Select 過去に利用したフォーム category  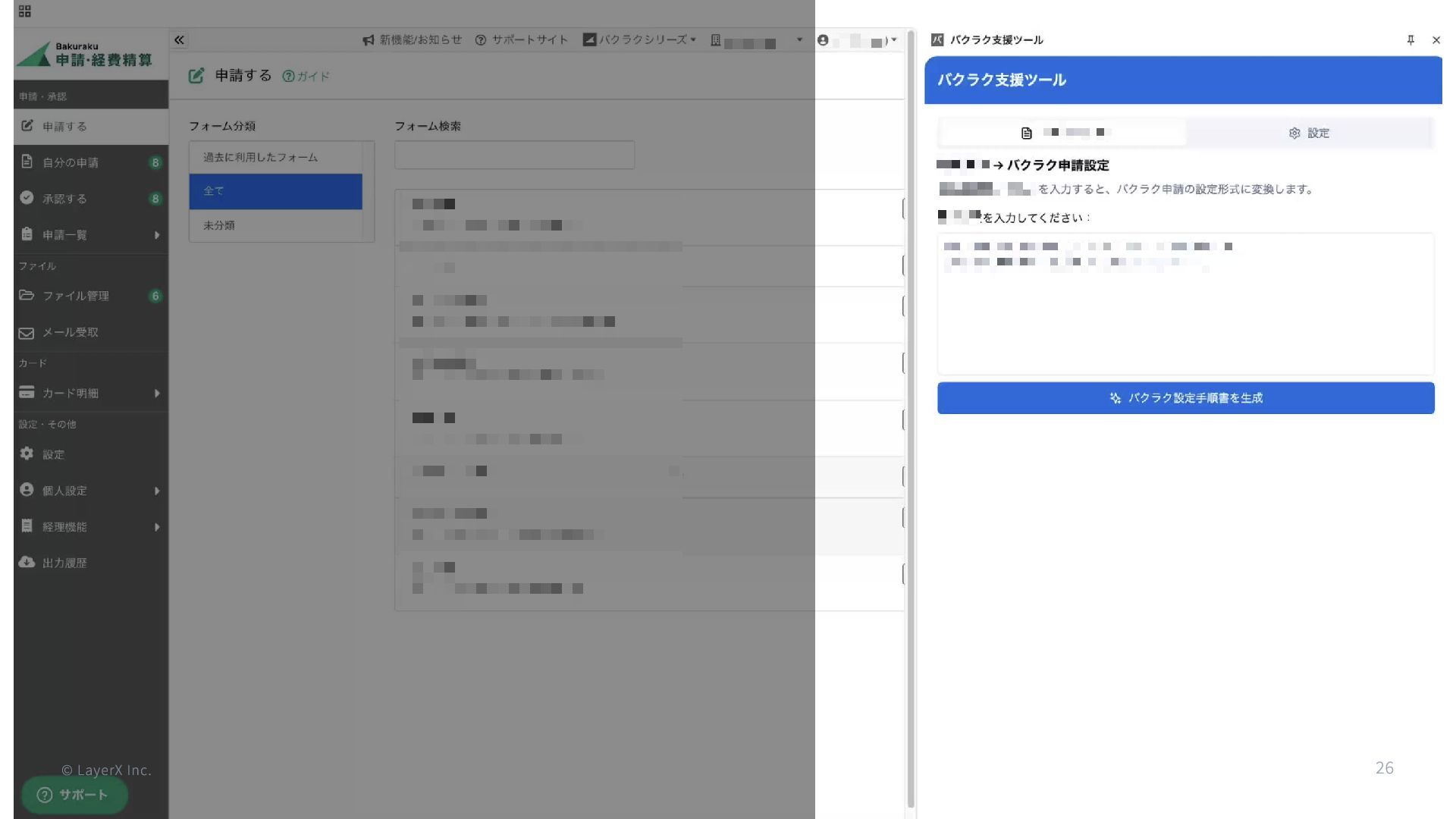[x=276, y=157]
